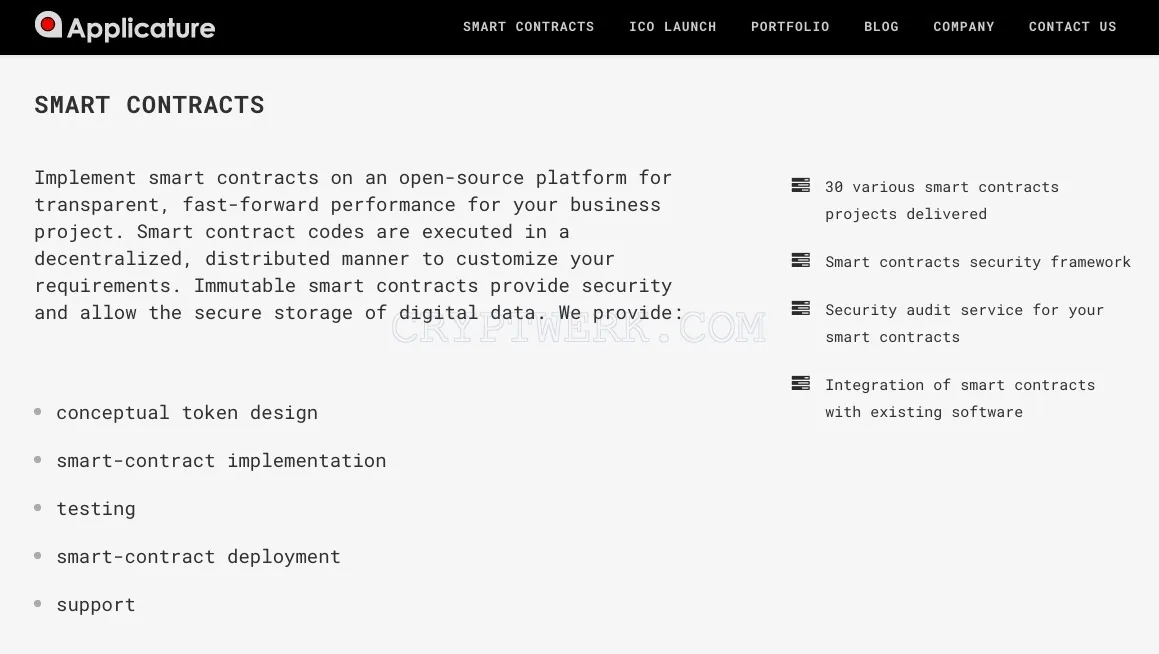
Task: Open the Company menu item
Action: [964, 27]
